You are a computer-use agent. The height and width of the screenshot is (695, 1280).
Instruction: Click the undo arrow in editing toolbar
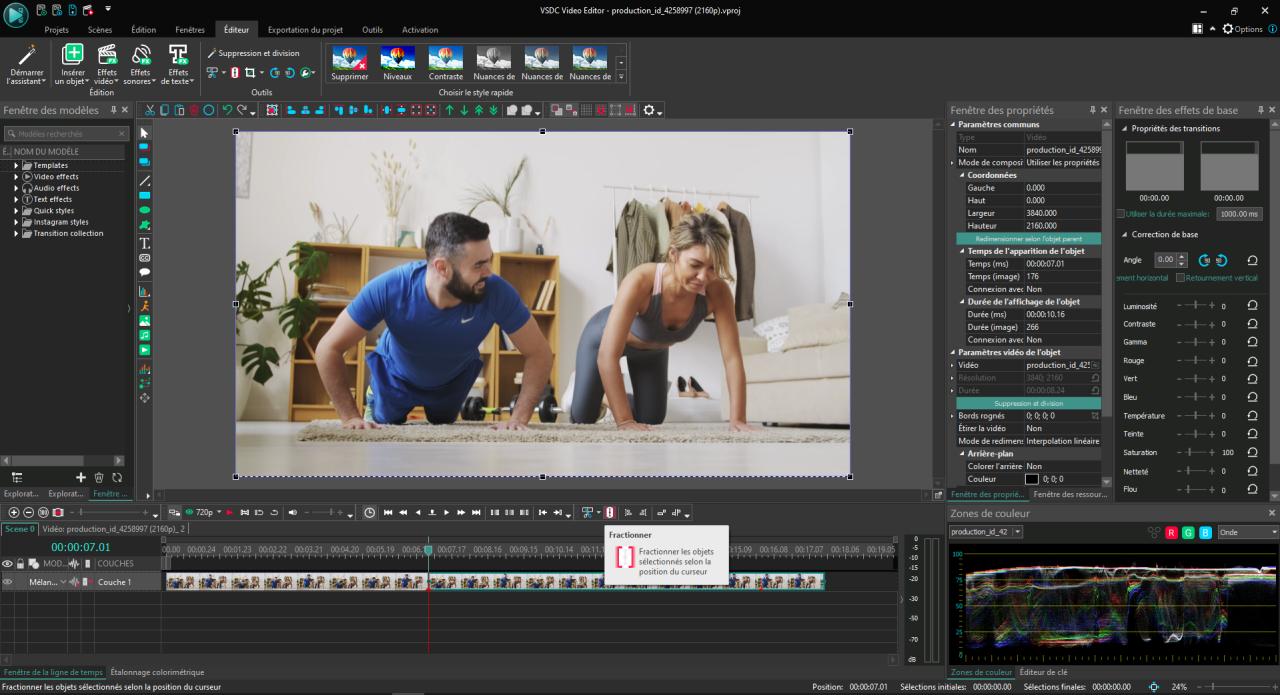point(227,110)
